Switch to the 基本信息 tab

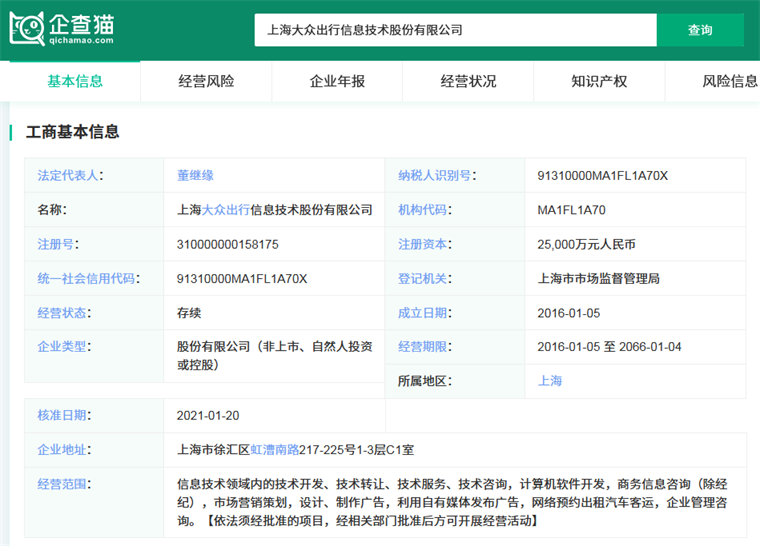(x=75, y=81)
